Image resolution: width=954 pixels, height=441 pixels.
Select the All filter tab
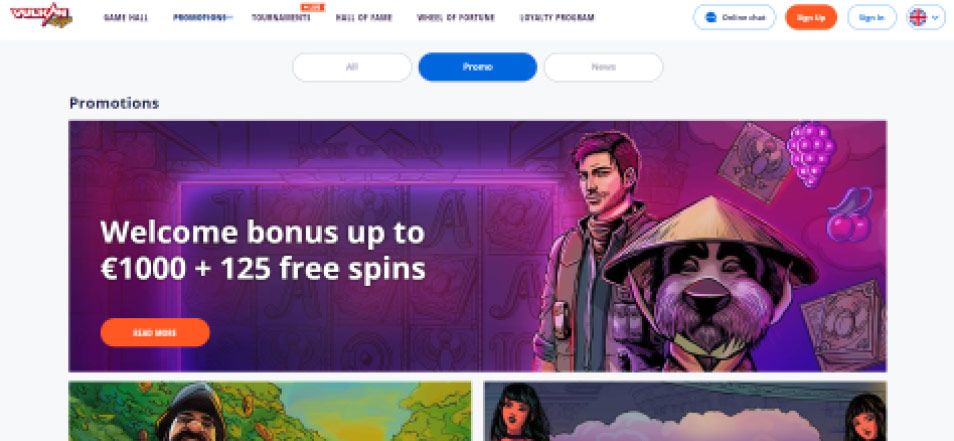point(352,67)
